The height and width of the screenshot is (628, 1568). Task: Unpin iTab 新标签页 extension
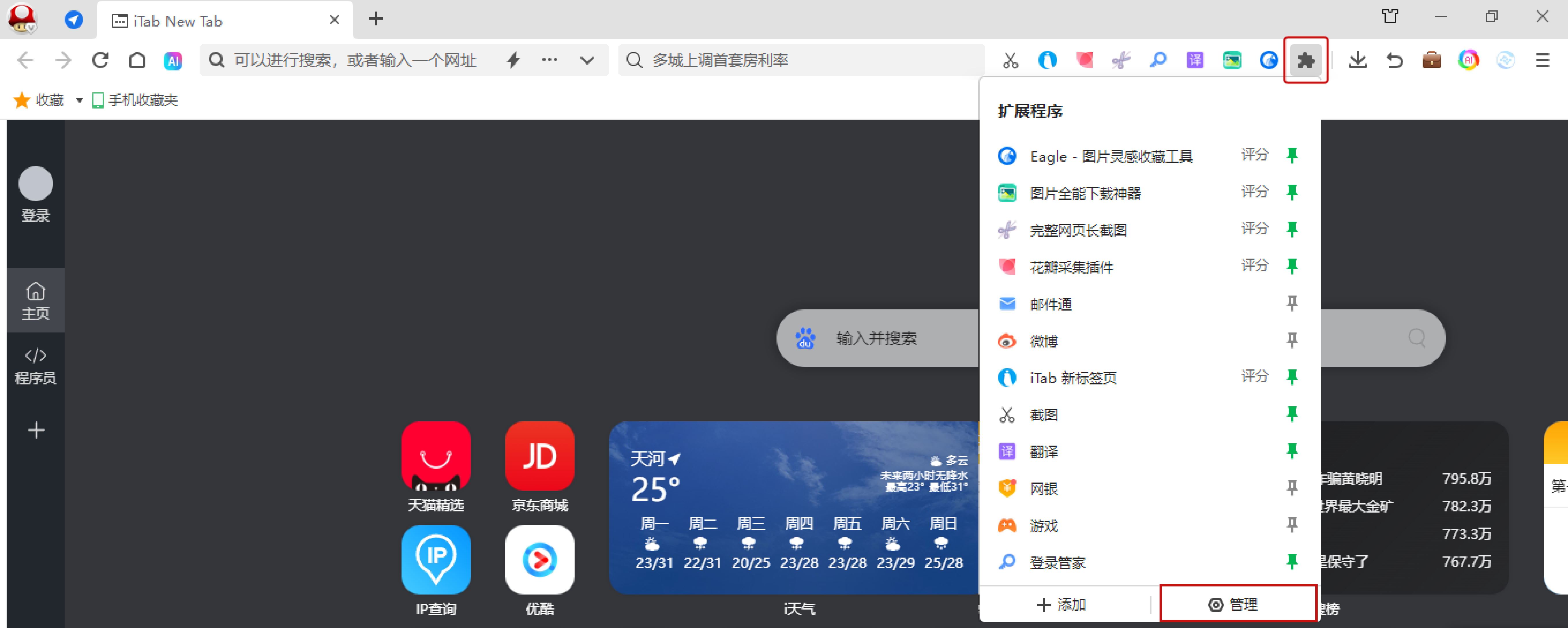1292,377
